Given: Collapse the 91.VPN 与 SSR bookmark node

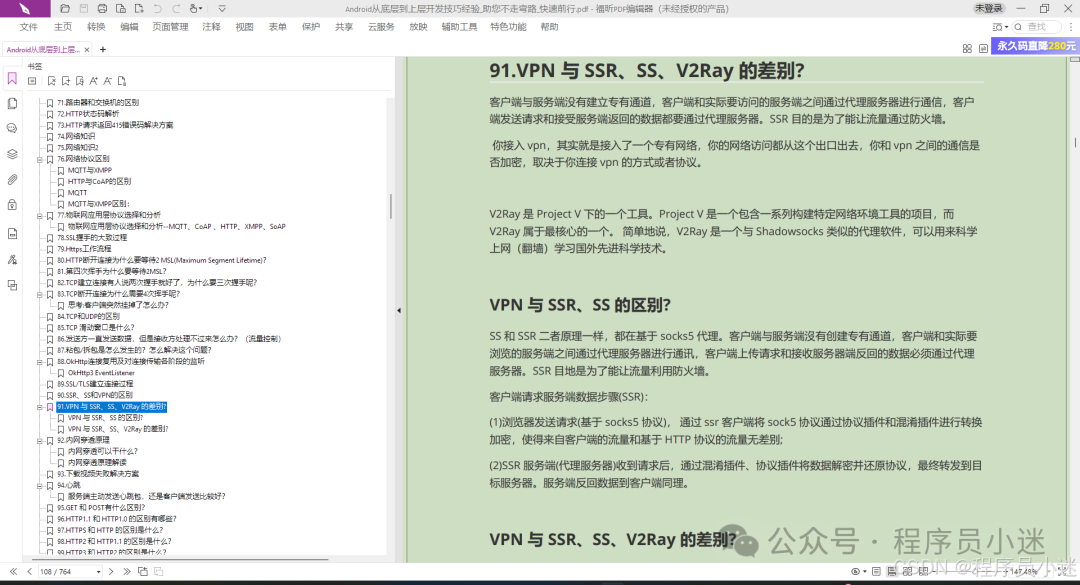Looking at the screenshot, I should [x=40, y=407].
